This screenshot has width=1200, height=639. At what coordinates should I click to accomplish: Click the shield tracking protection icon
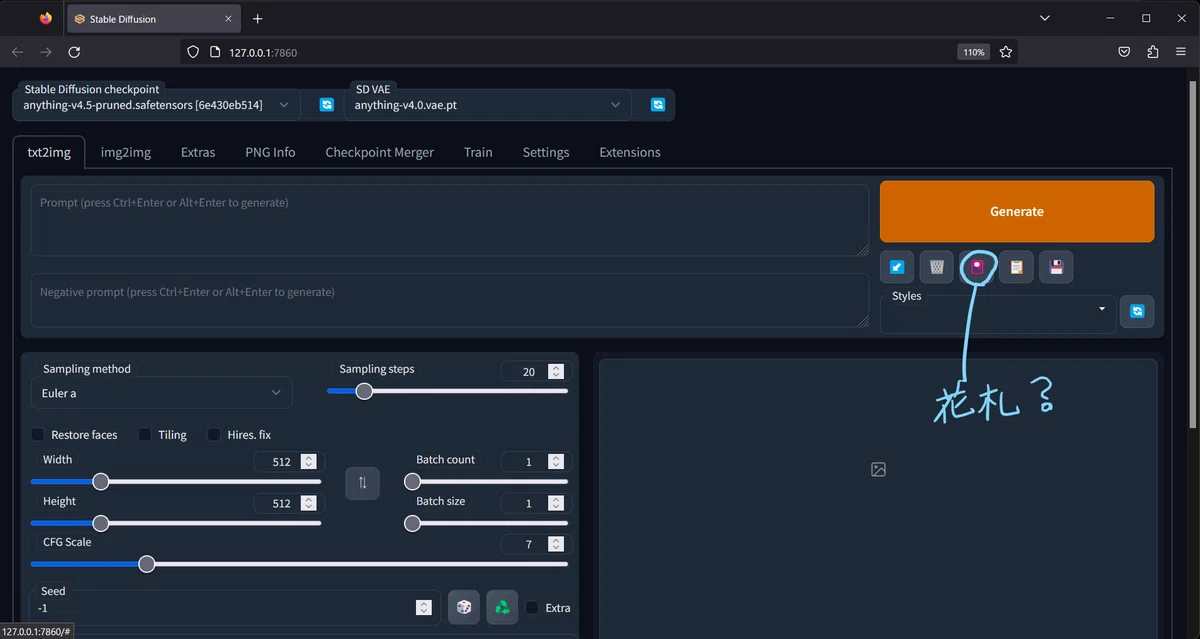coord(194,52)
